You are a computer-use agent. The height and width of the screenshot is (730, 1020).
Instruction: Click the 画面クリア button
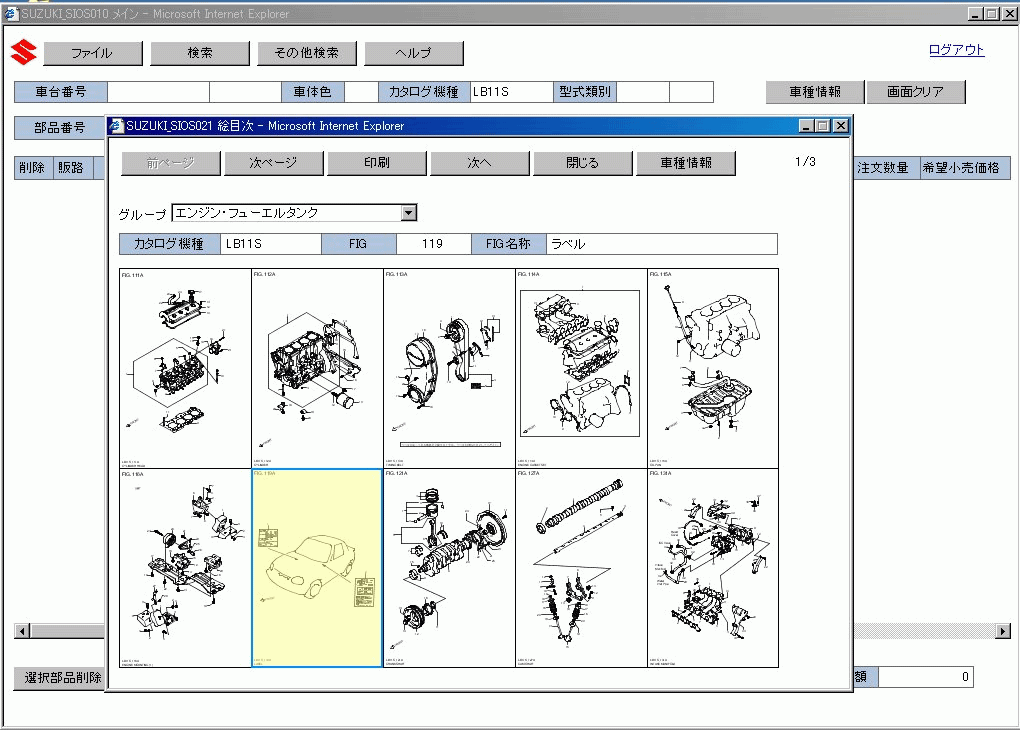pyautogui.click(x=915, y=91)
